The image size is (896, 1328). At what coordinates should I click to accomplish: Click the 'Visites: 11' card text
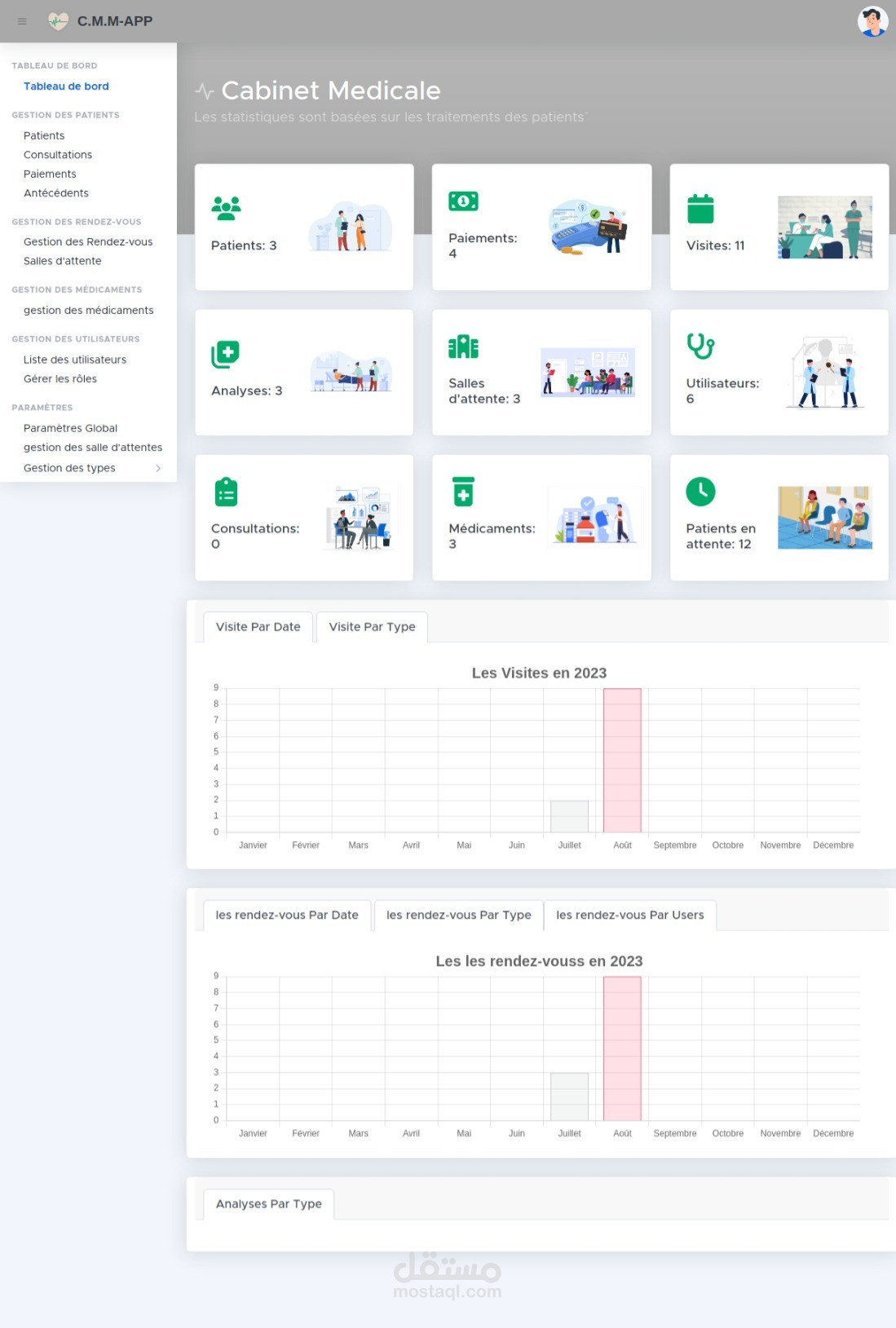tap(715, 245)
